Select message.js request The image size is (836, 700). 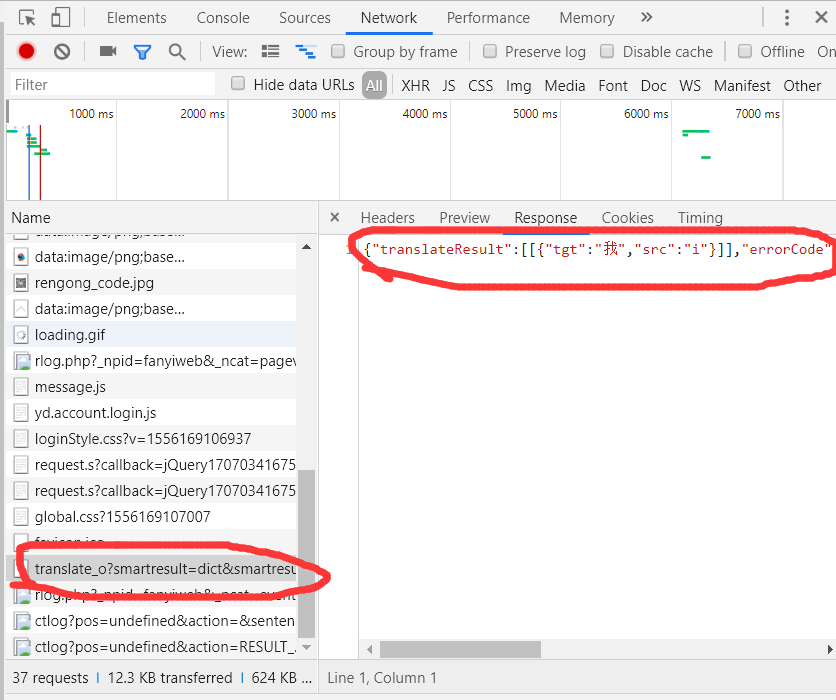[151, 387]
